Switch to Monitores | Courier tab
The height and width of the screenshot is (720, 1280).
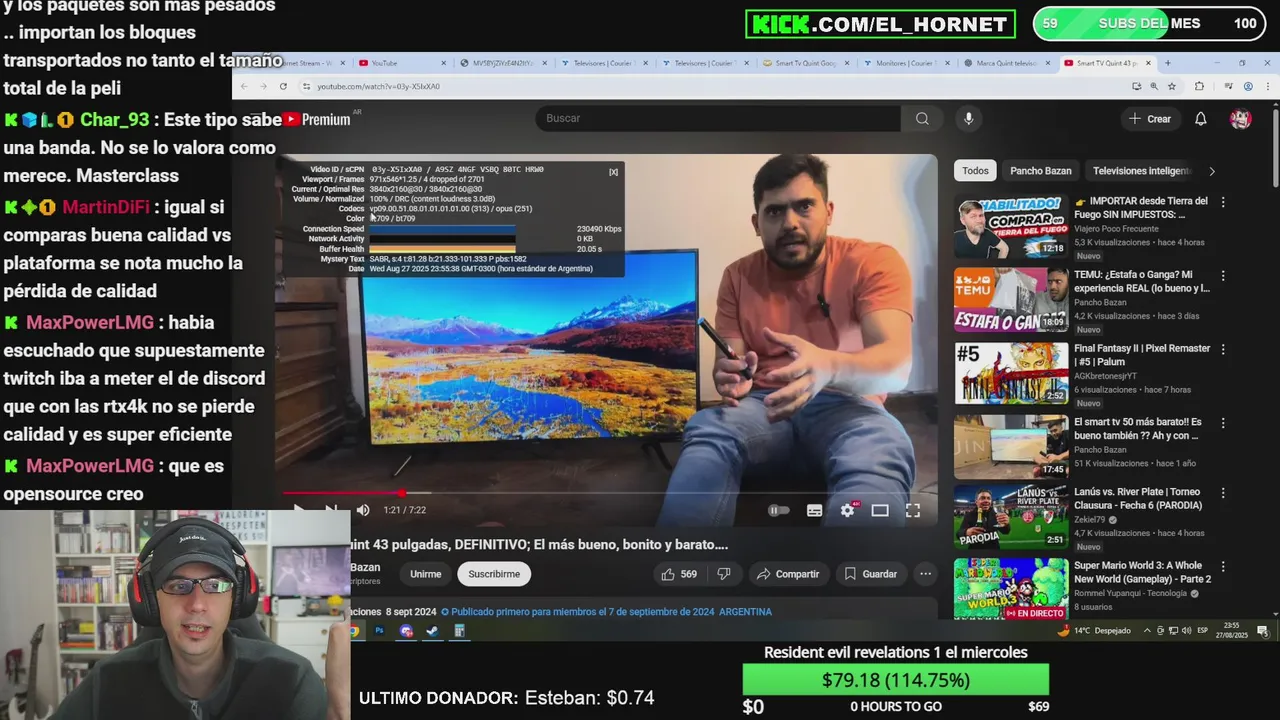coord(905,63)
